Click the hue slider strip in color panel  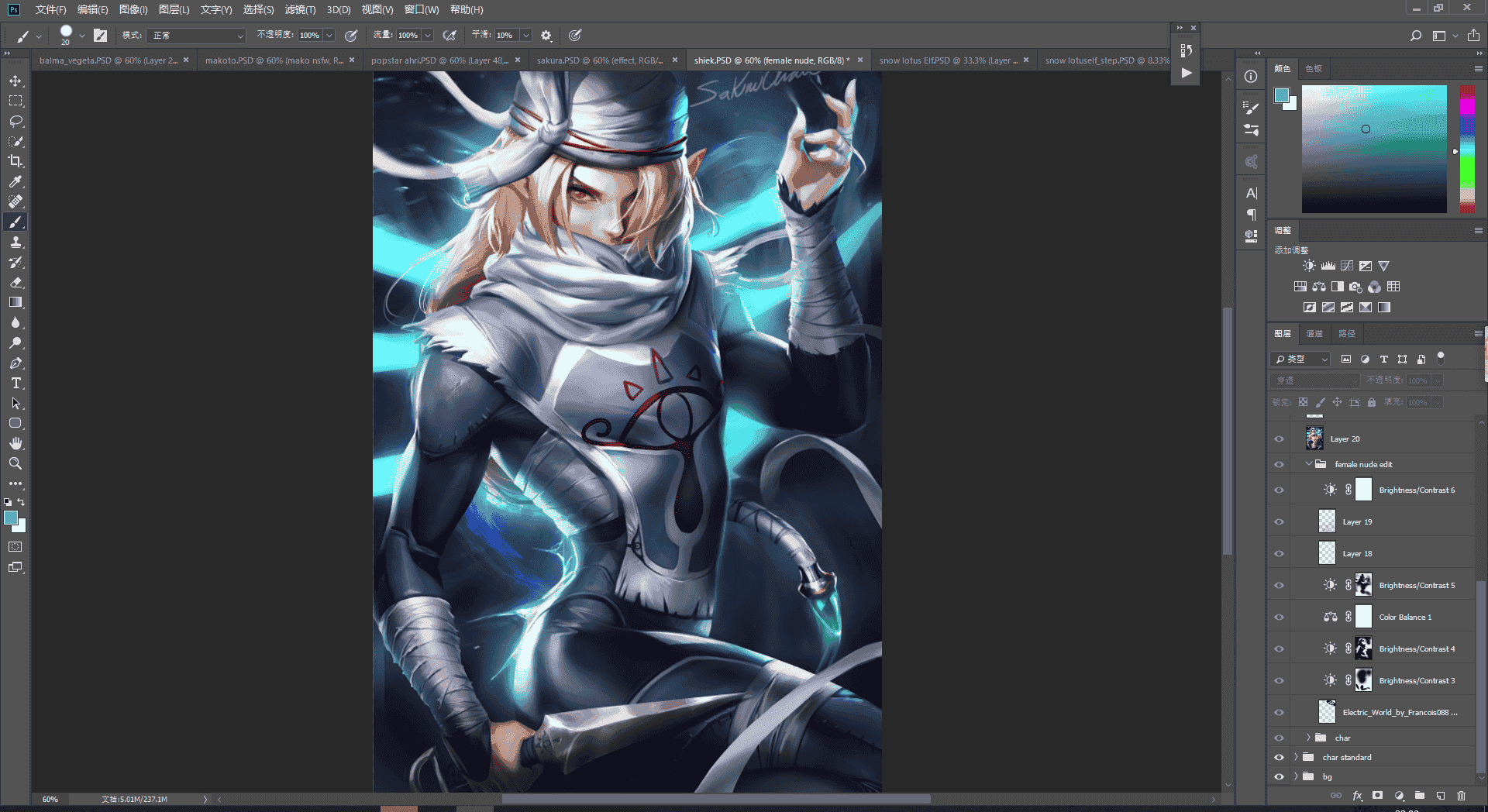1467,149
